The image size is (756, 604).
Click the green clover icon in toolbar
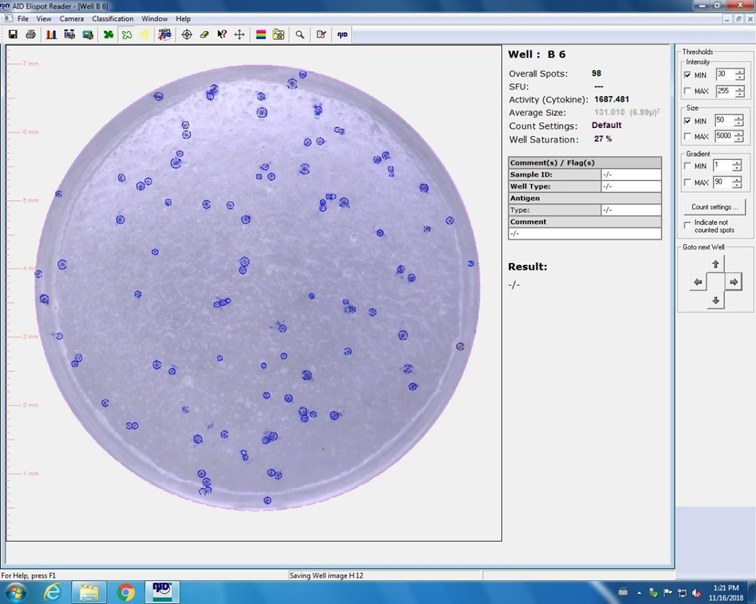click(108, 34)
